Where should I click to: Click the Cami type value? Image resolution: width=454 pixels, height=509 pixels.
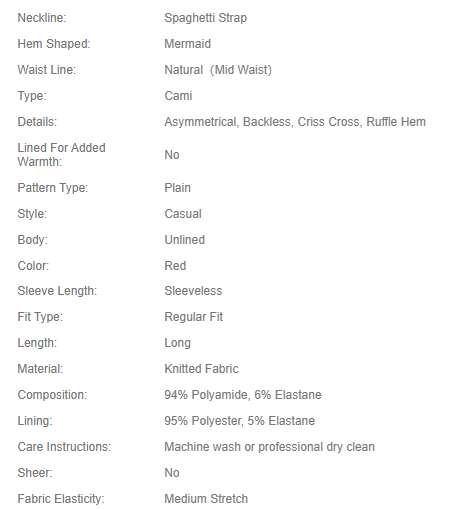[178, 96]
